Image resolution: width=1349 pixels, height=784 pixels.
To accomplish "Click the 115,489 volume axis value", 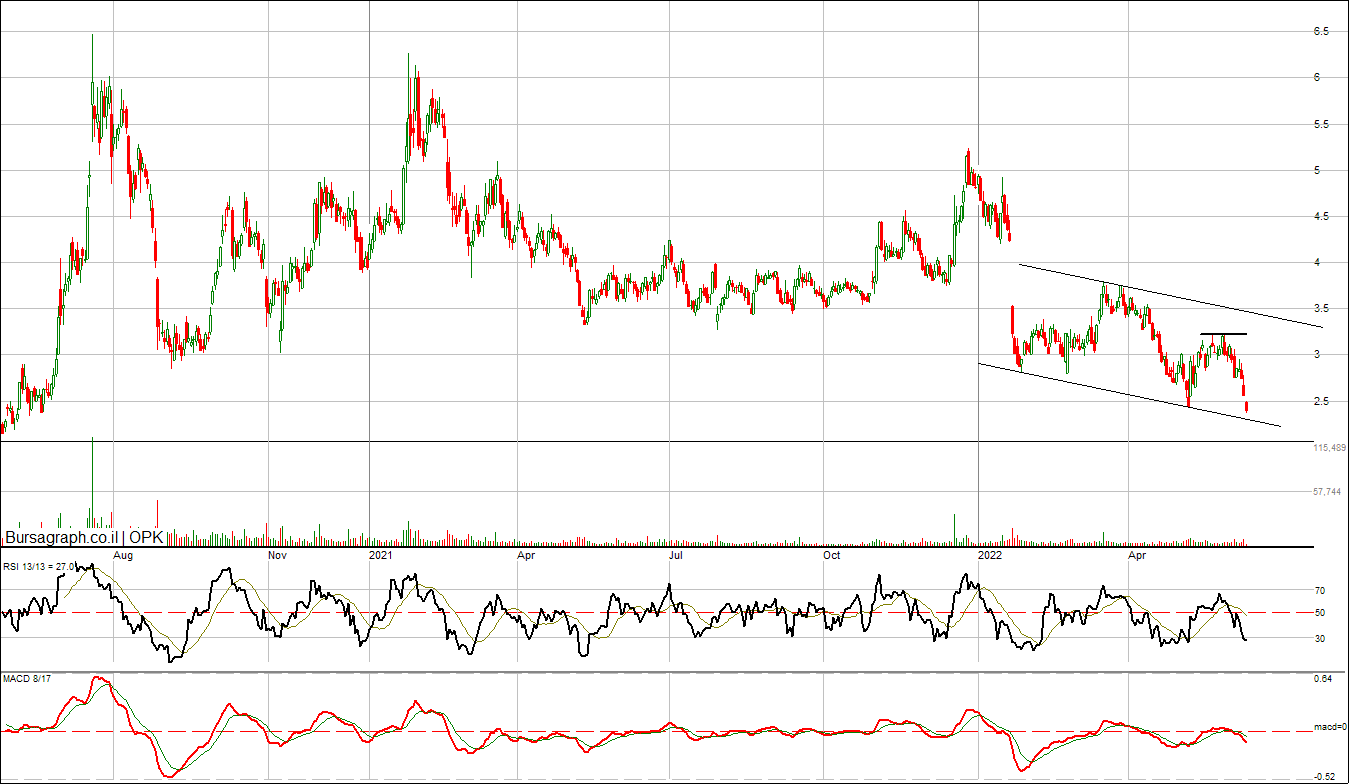I will coord(1329,448).
